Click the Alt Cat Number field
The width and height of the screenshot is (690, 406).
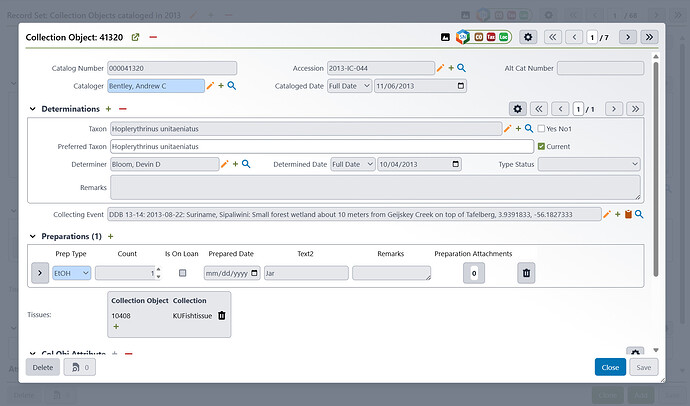tap(601, 68)
